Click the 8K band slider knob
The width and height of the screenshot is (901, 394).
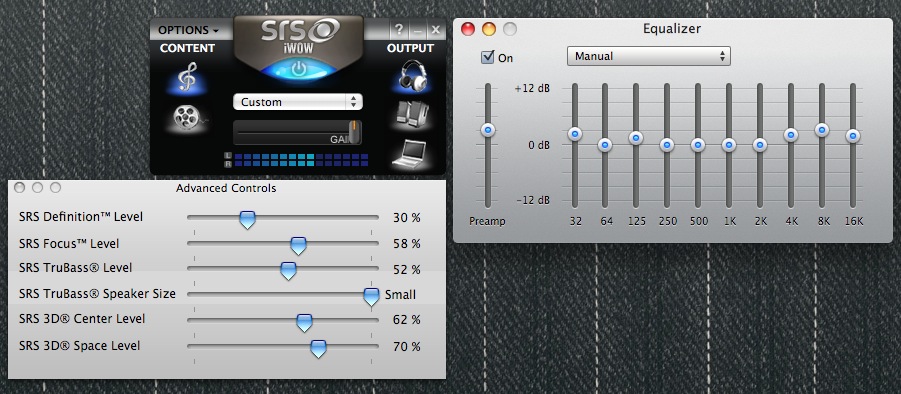coord(822,130)
